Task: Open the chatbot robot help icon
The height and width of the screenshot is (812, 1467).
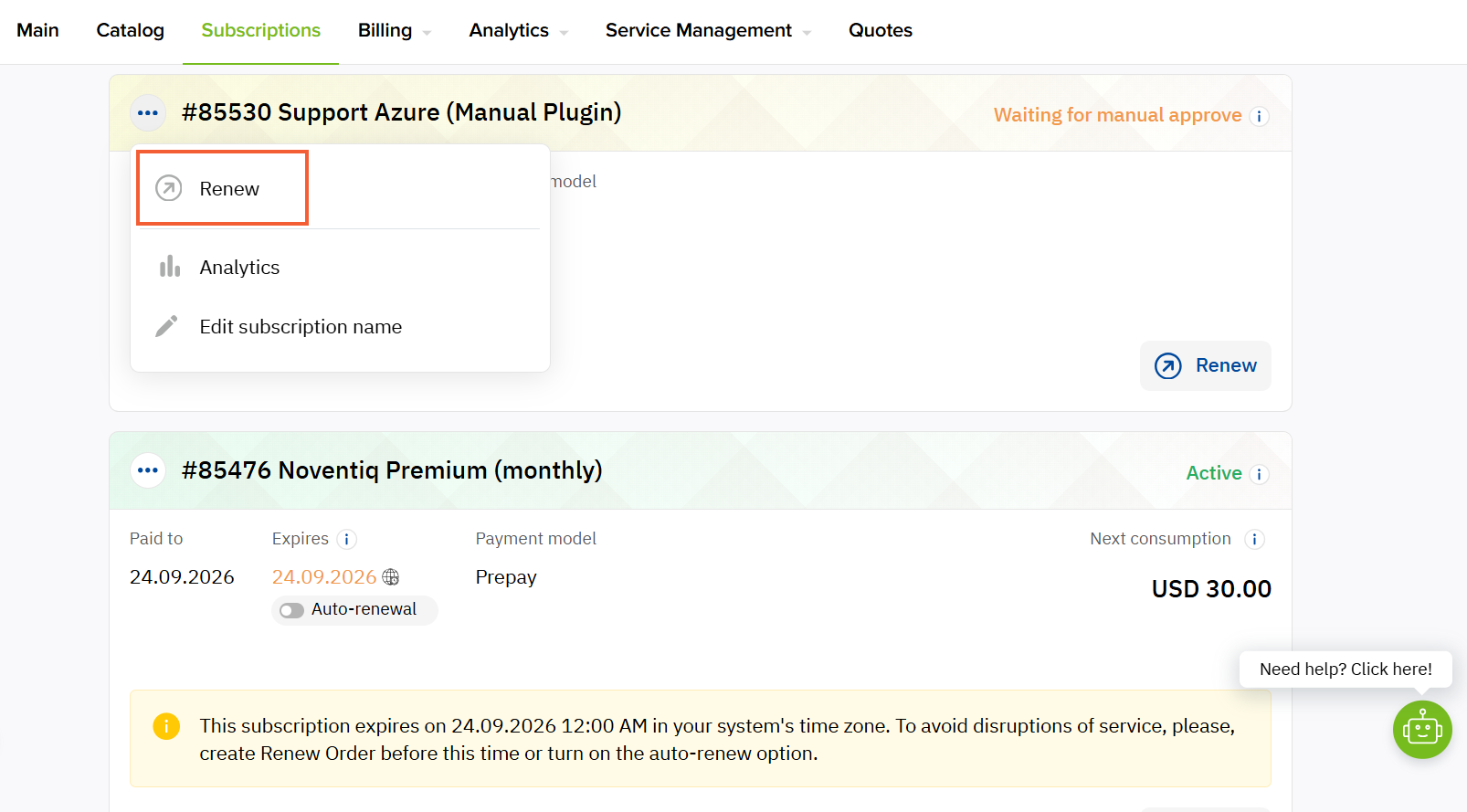Action: pos(1422,729)
